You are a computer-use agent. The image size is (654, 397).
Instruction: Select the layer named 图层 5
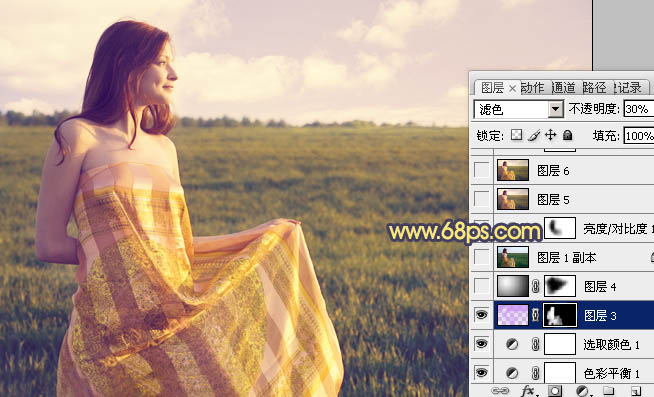pyautogui.click(x=553, y=200)
